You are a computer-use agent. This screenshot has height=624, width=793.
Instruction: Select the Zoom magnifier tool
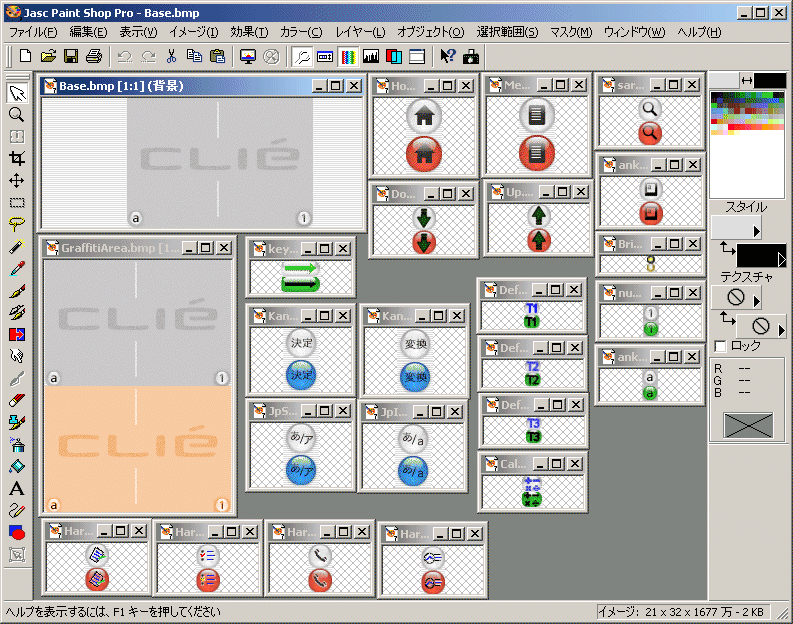pos(16,115)
